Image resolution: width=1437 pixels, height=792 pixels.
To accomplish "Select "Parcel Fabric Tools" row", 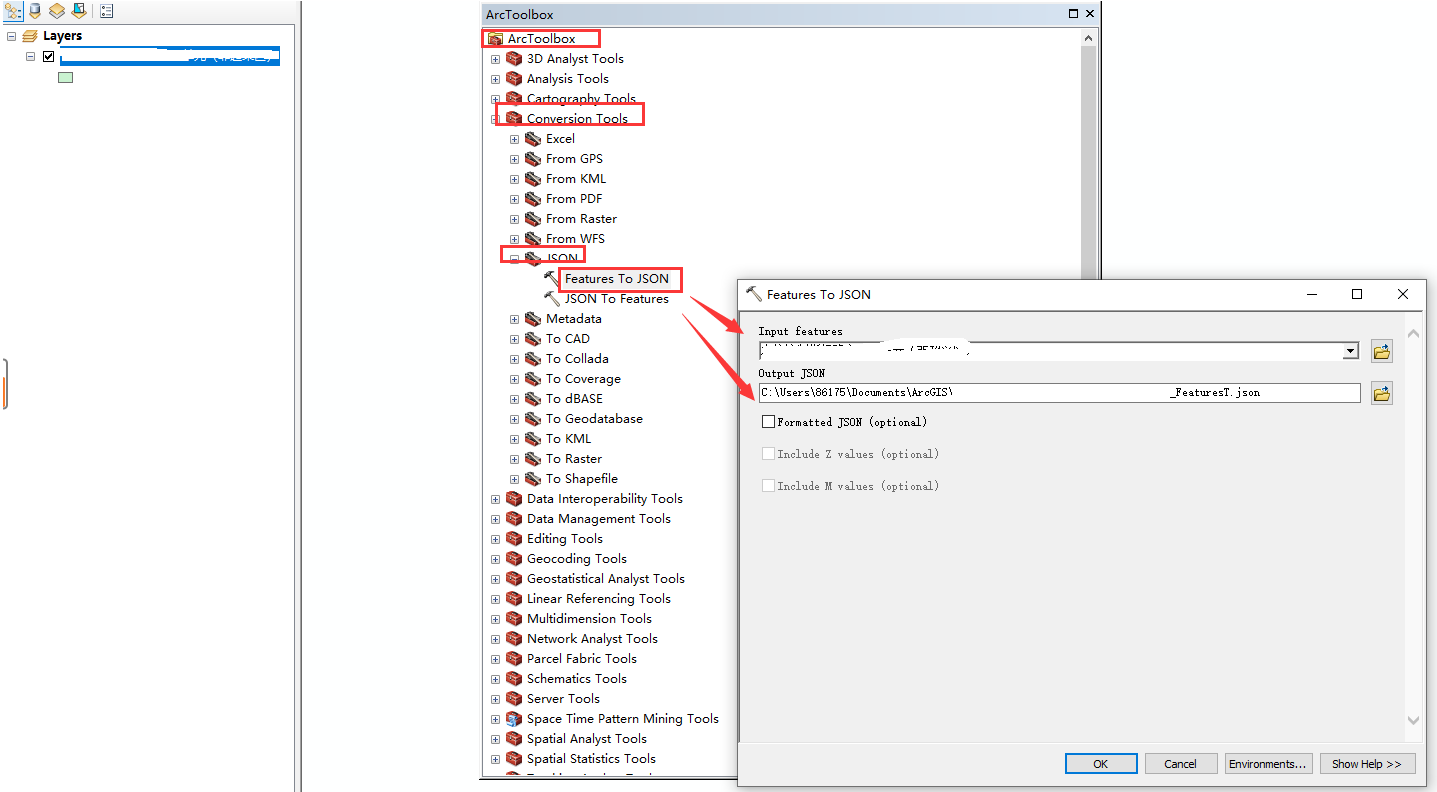I will tap(581, 659).
